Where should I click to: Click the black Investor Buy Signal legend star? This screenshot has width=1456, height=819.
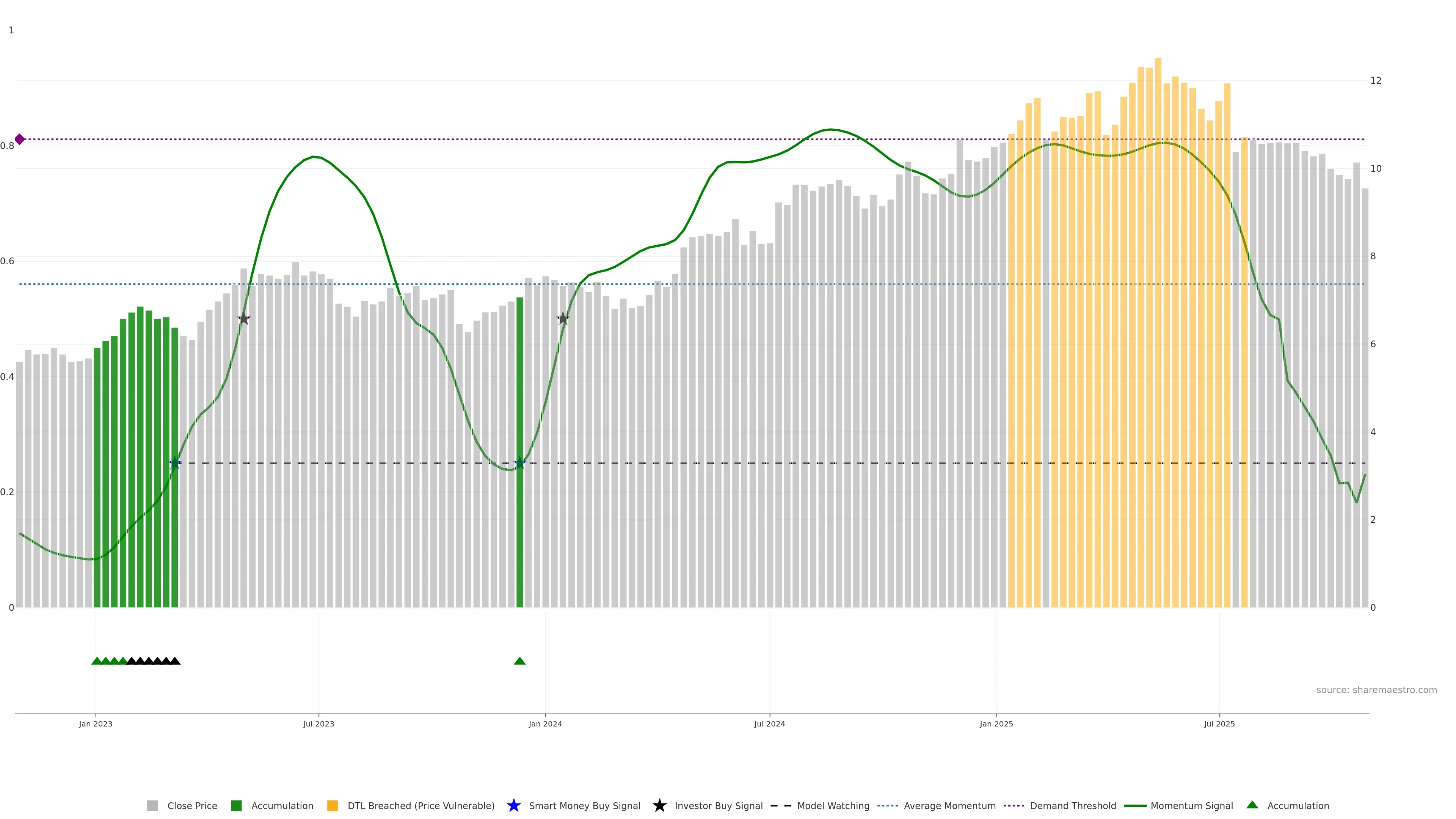click(x=659, y=805)
